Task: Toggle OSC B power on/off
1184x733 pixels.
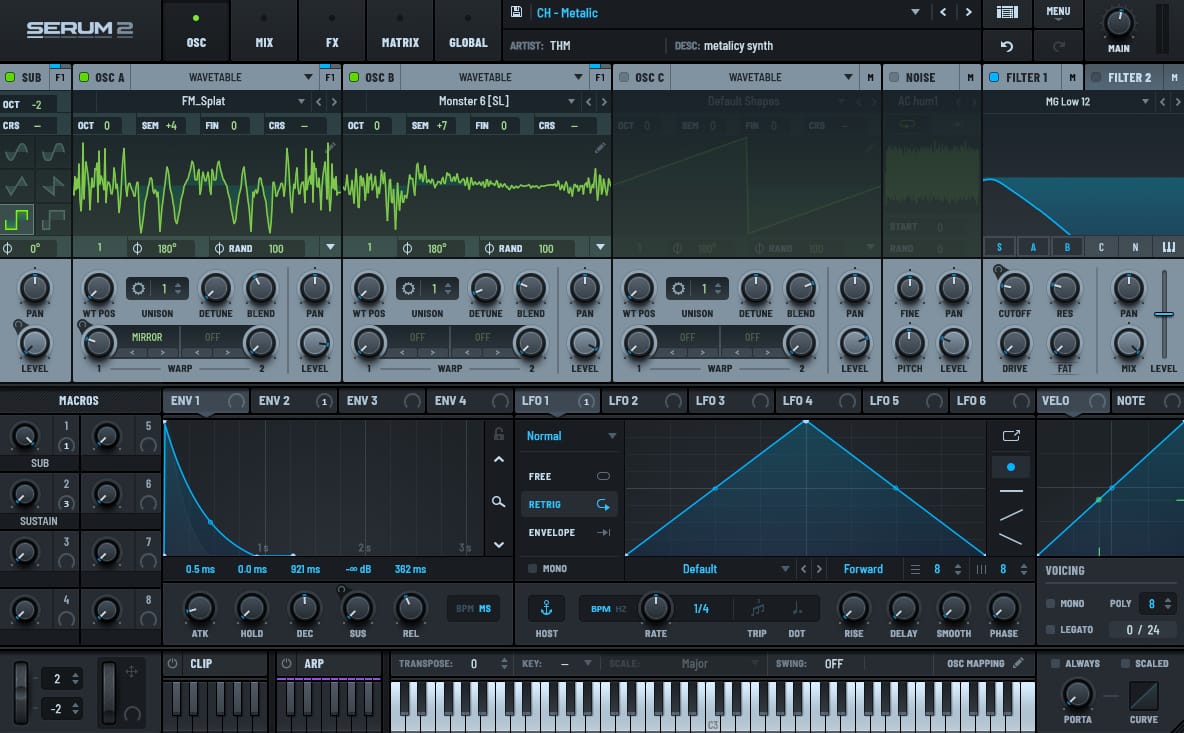Action: pyautogui.click(x=353, y=77)
